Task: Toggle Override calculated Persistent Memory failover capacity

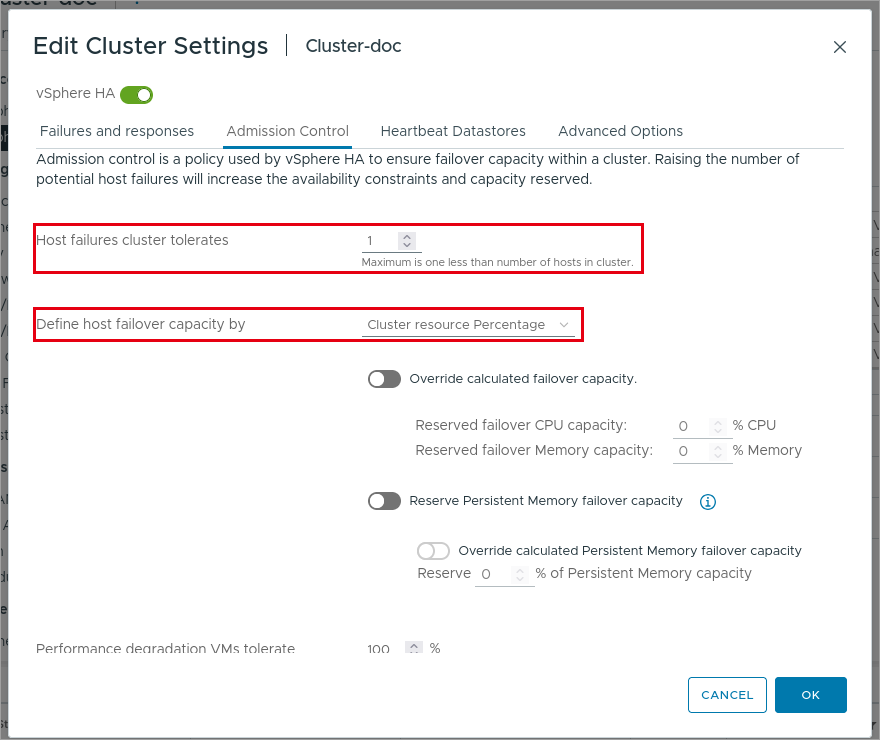Action: pyautogui.click(x=433, y=551)
